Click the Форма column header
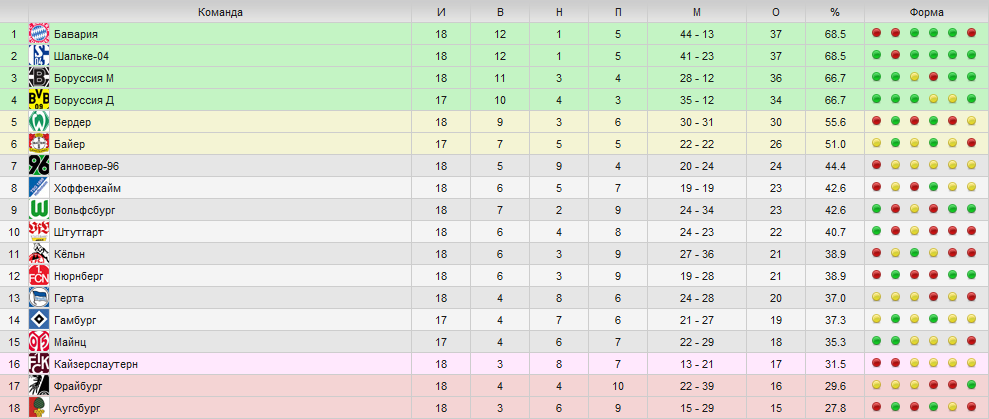 pyautogui.click(x=927, y=12)
